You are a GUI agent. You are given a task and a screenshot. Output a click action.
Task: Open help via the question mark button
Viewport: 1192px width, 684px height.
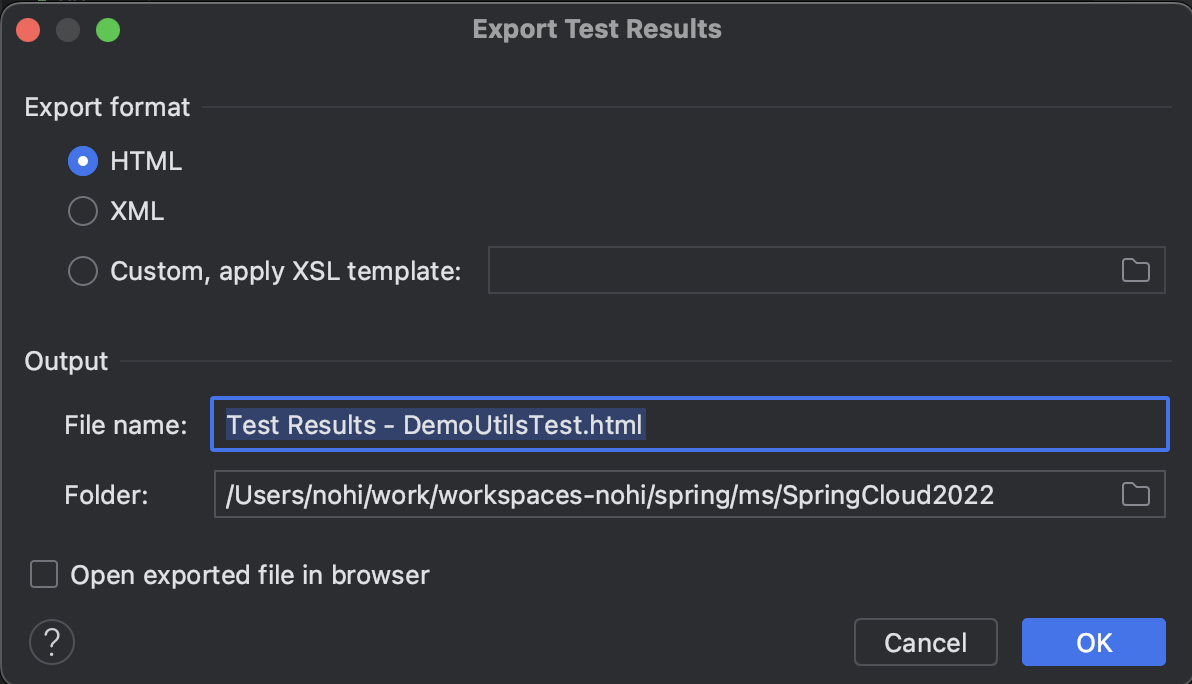click(52, 642)
